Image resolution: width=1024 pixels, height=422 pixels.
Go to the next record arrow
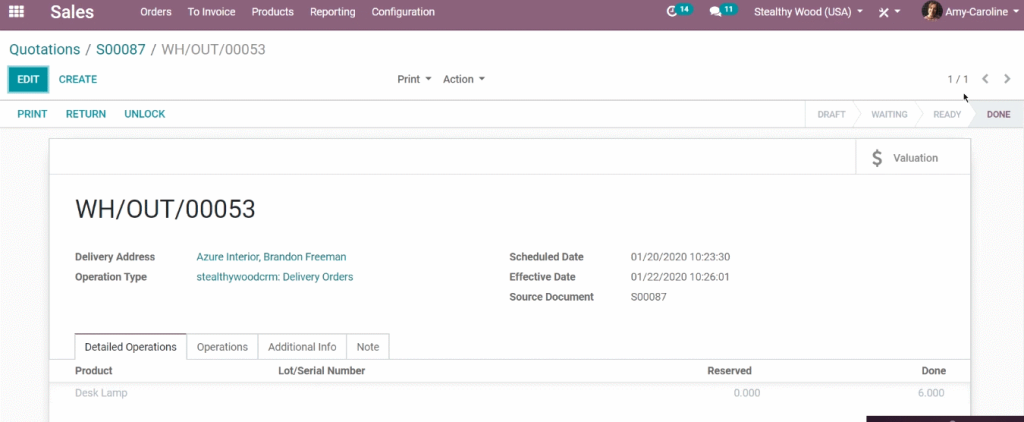pyautogui.click(x=1007, y=79)
